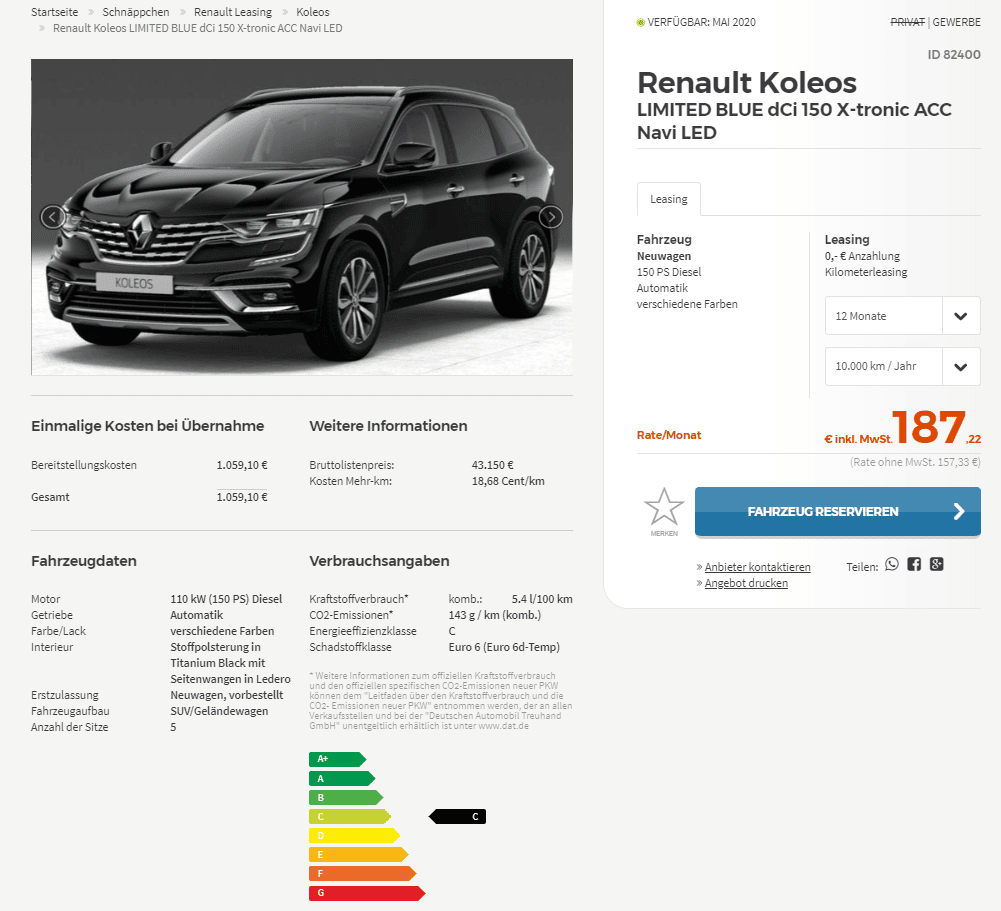Click the 143 g / km (komb.) value
Viewport: 1001px width, 911px height.
click(495, 615)
